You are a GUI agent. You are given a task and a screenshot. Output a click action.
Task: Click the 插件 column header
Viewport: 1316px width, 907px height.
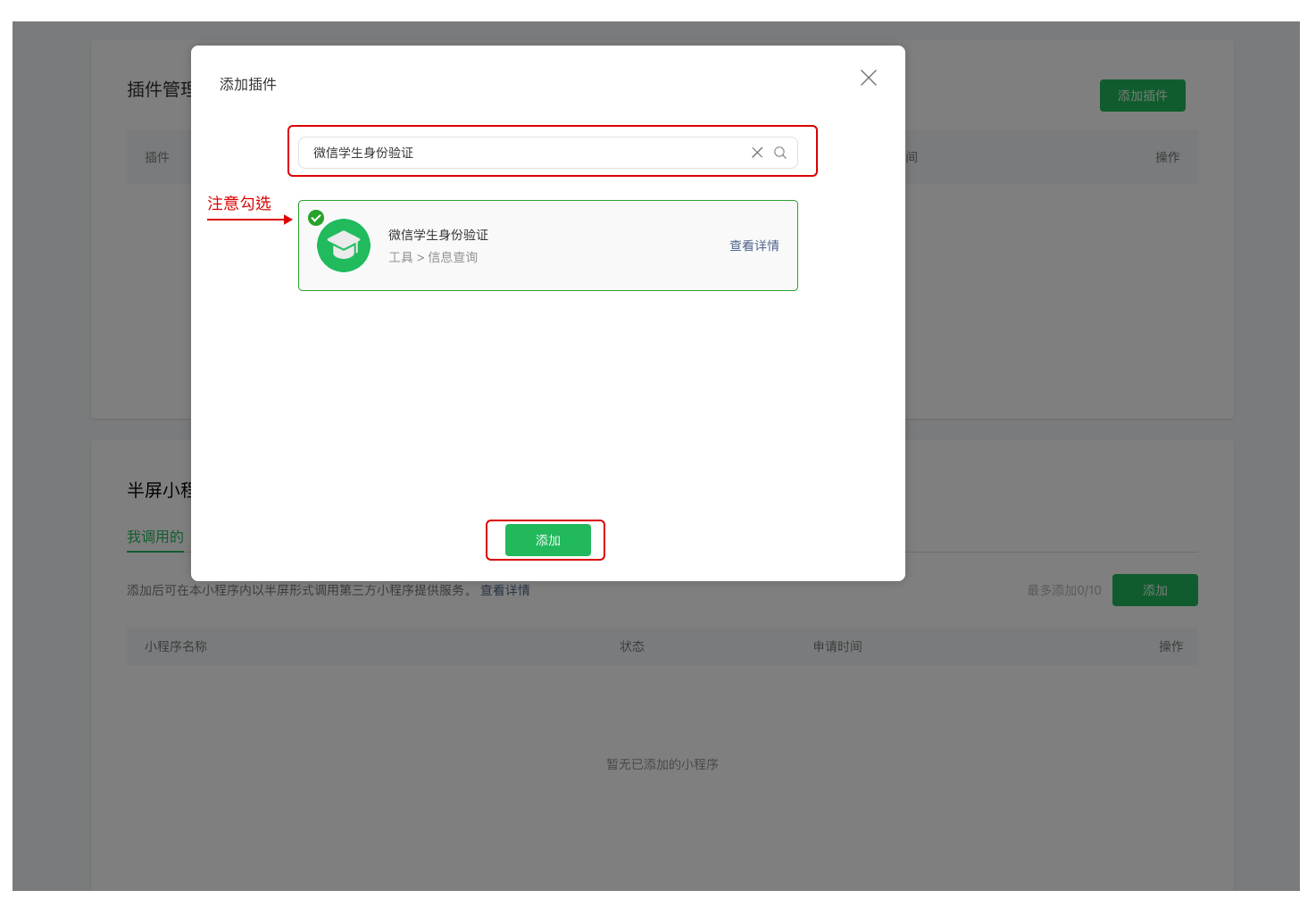157,157
